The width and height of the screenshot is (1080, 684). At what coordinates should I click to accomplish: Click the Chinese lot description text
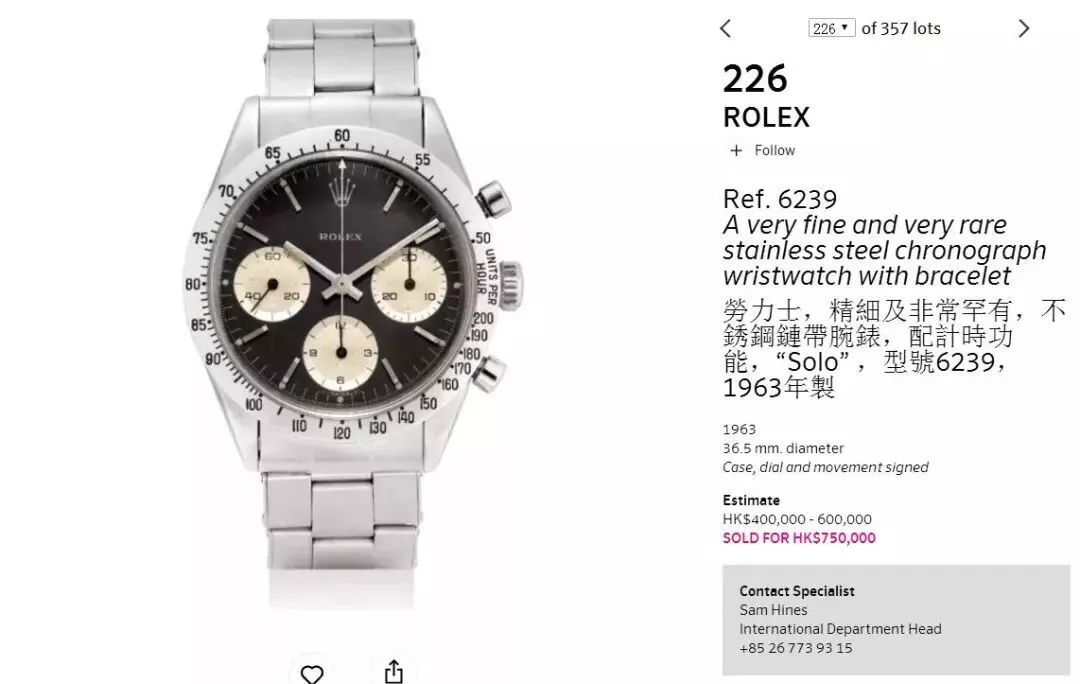(894, 349)
